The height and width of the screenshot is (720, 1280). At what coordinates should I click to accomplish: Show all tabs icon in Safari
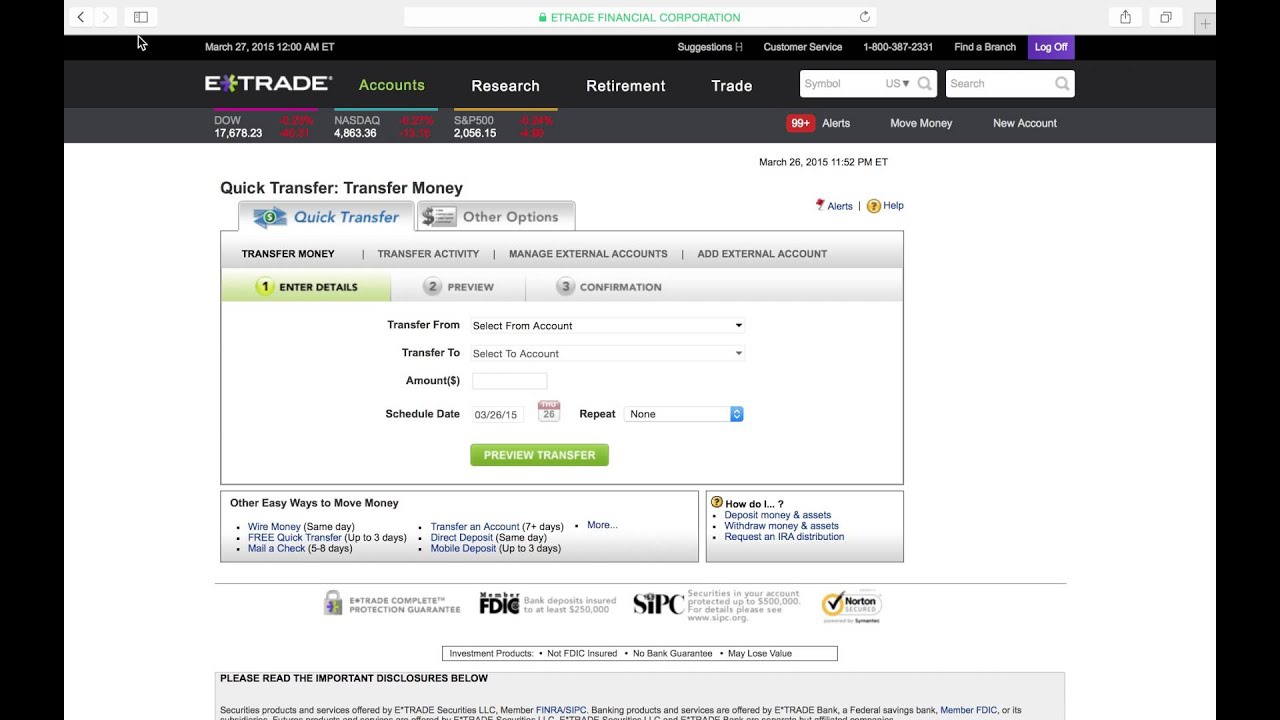click(1166, 17)
